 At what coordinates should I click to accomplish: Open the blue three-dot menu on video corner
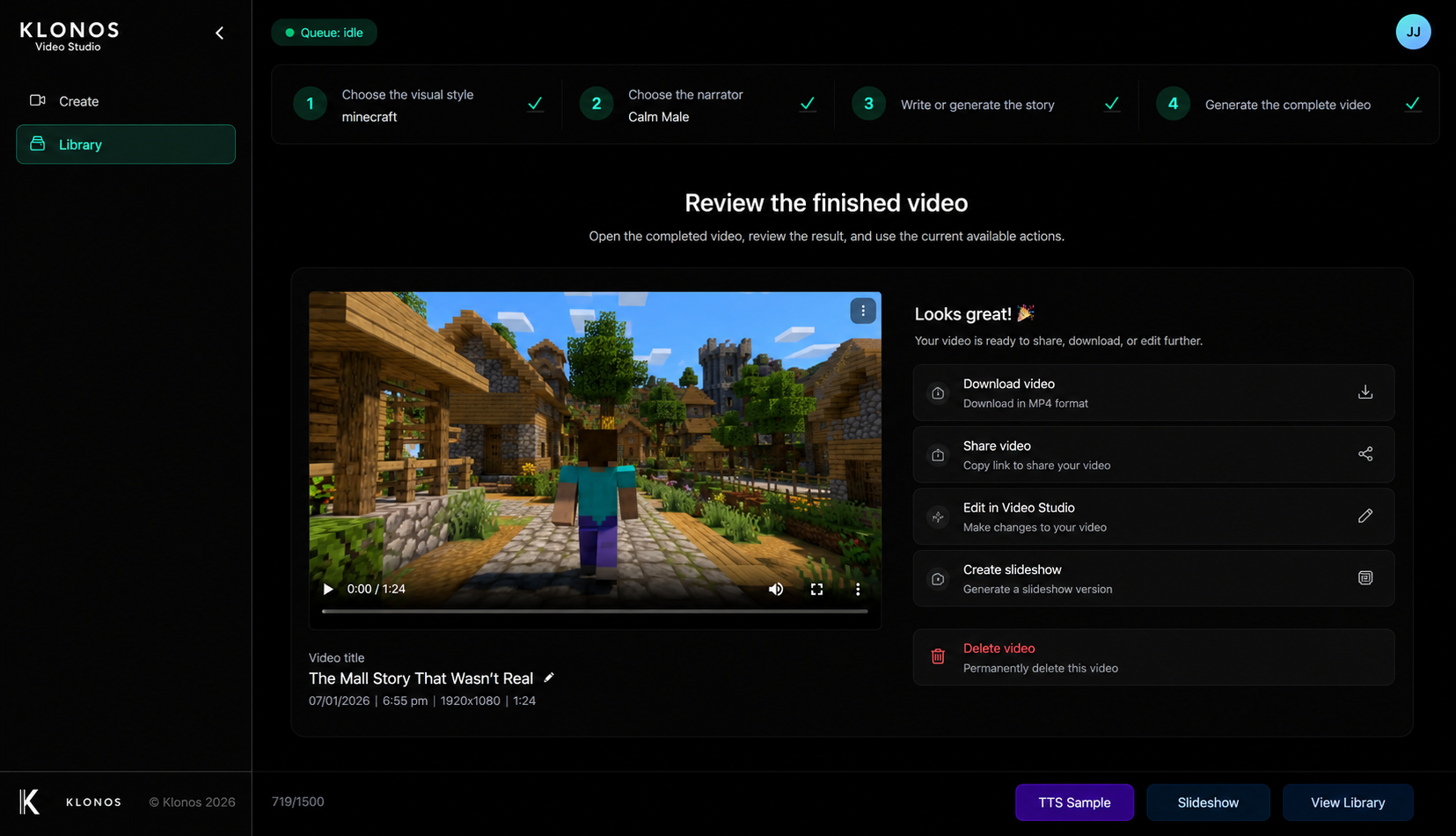coord(863,311)
